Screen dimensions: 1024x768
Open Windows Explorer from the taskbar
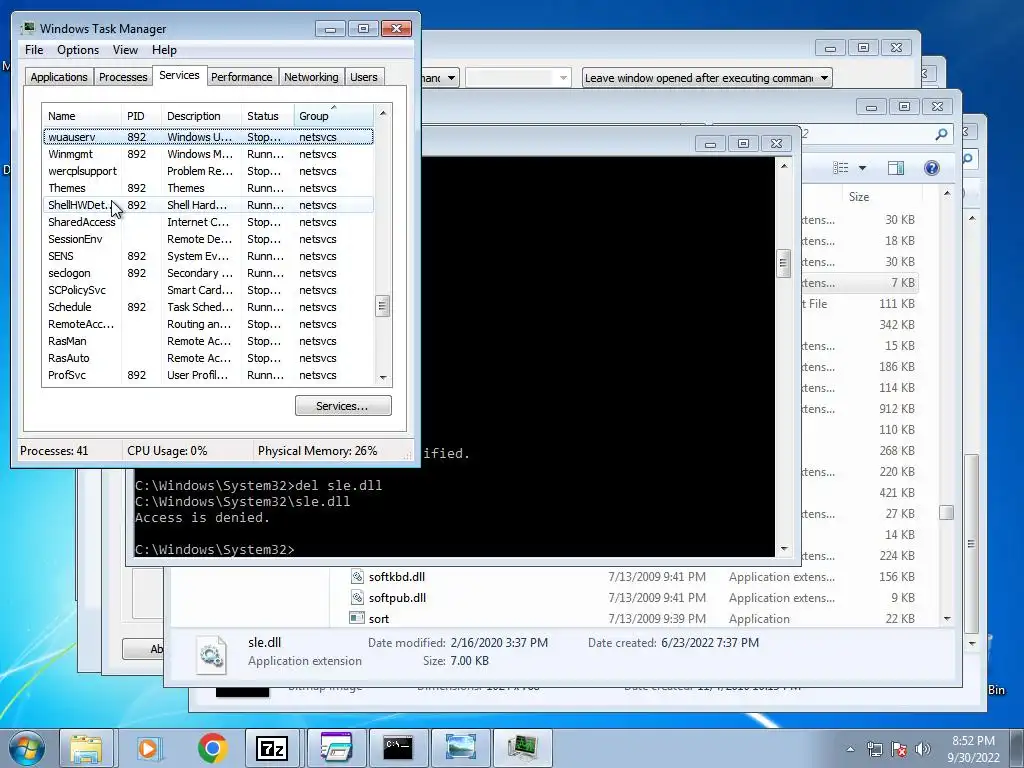(x=86, y=748)
